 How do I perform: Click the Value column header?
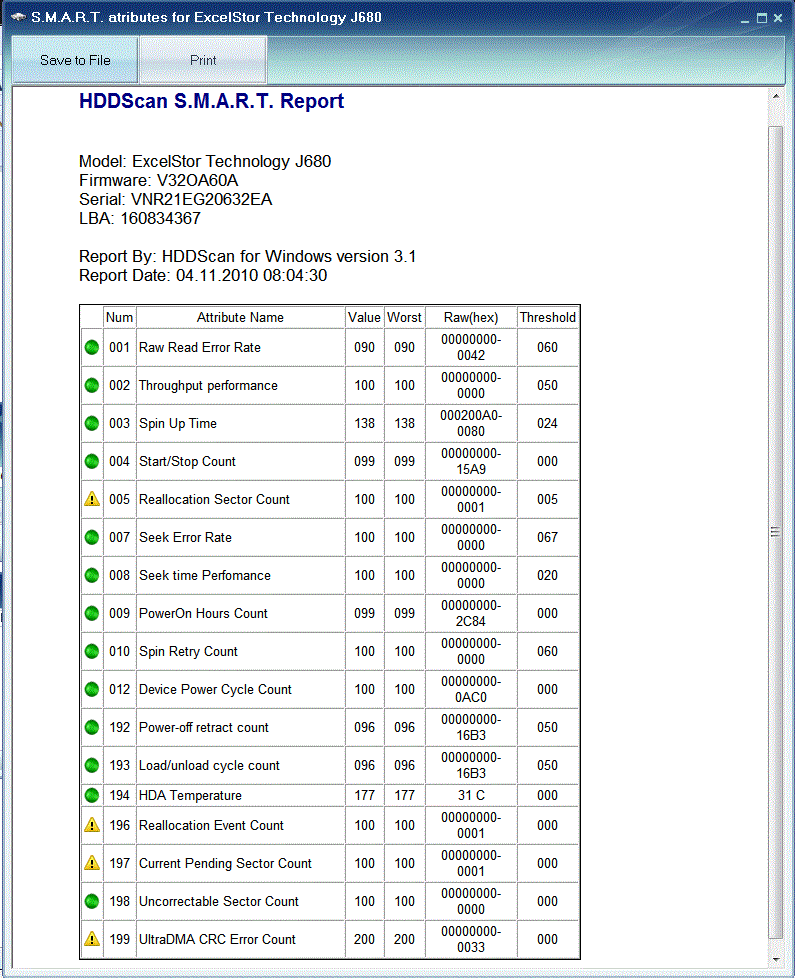click(x=364, y=317)
